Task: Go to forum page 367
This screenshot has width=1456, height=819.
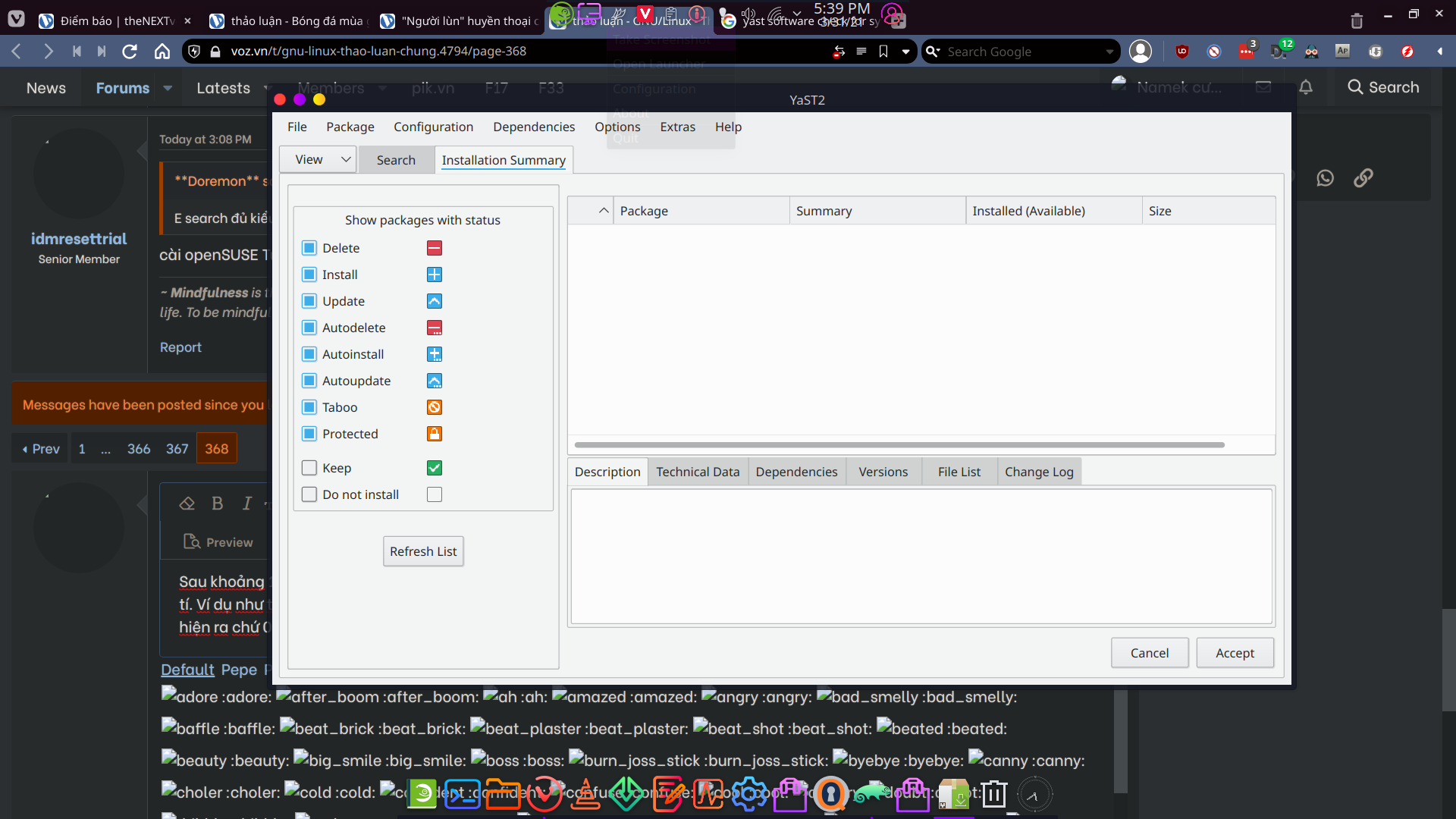Action: (177, 449)
